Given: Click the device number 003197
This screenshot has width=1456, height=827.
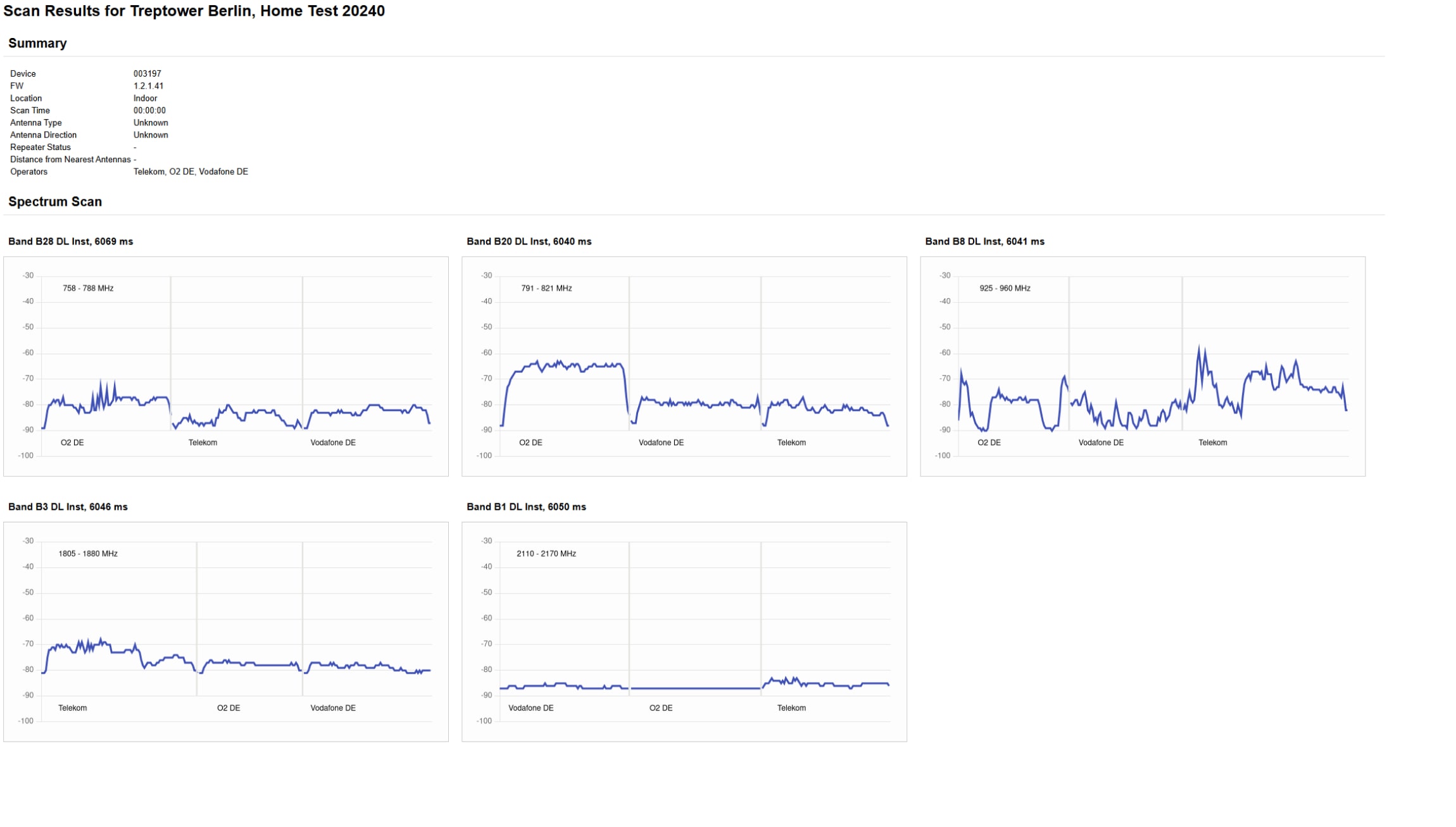Looking at the screenshot, I should tap(147, 73).
